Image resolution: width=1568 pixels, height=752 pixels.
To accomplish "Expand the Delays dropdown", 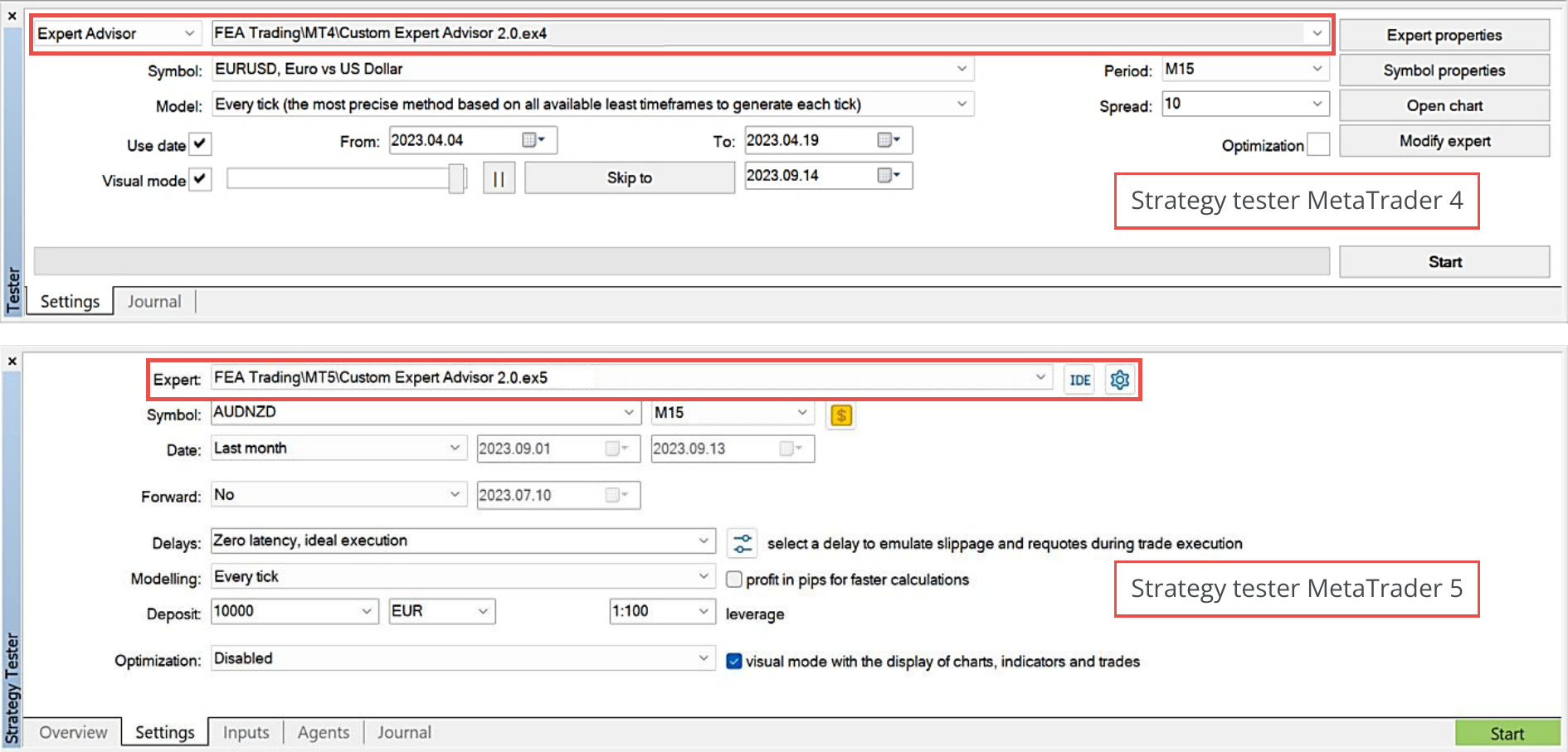I will point(704,541).
